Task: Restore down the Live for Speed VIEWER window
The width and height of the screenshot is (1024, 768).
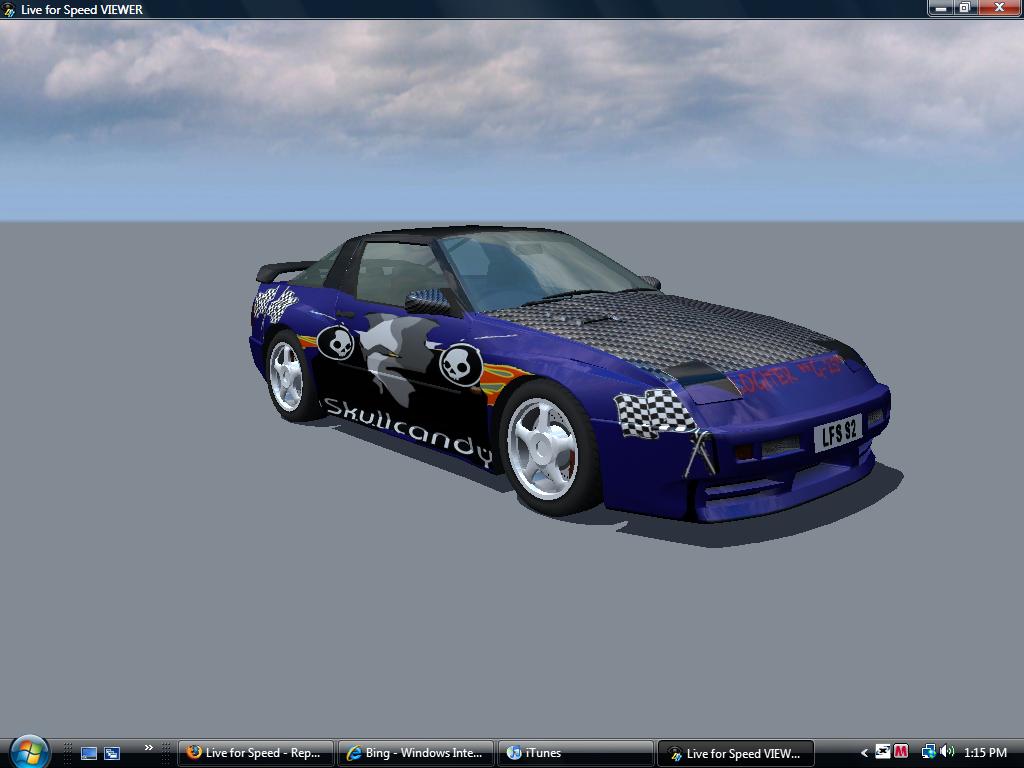Action: click(x=965, y=8)
